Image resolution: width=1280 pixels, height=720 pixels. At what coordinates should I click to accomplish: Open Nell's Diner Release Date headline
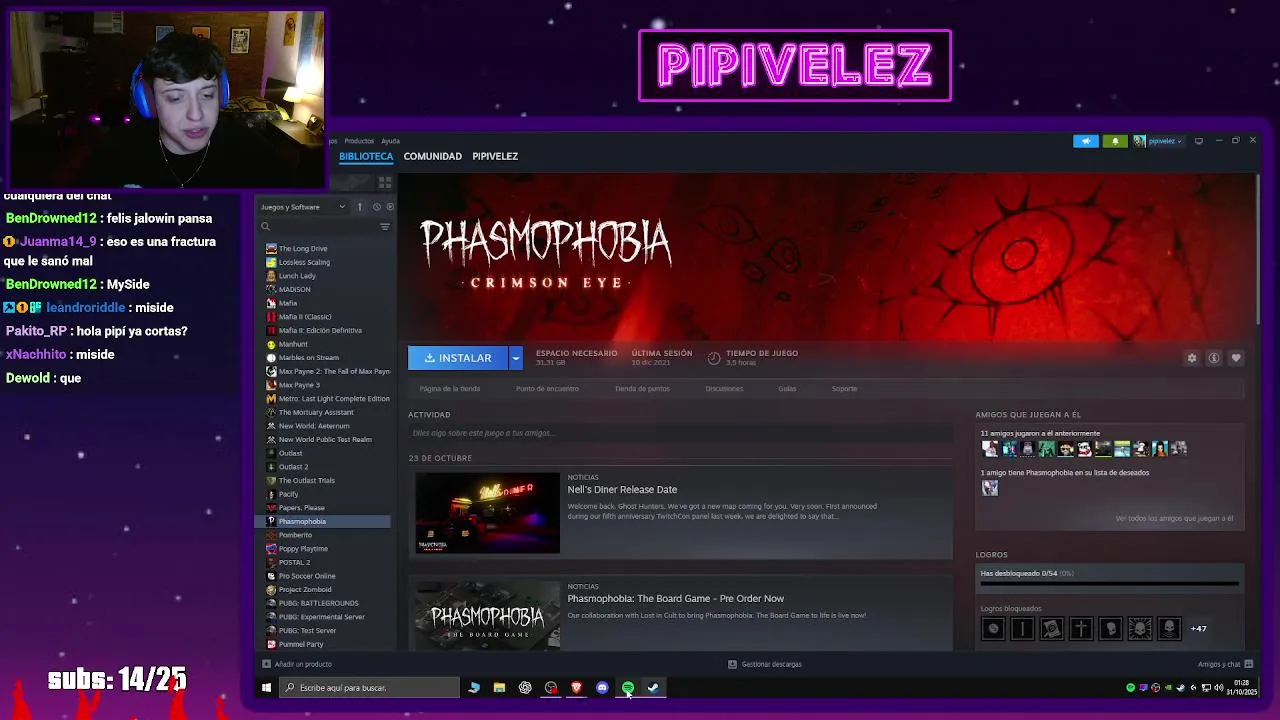click(622, 489)
